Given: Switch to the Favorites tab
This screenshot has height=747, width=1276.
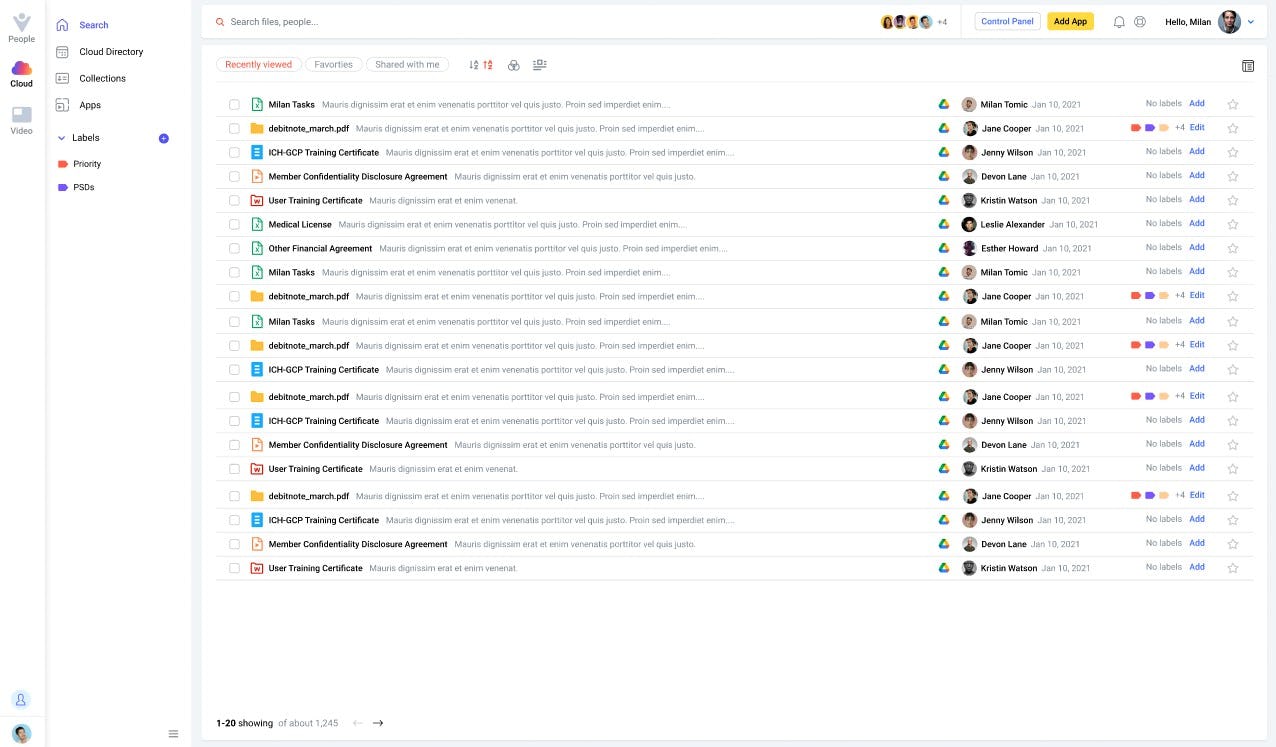Looking at the screenshot, I should [x=333, y=64].
